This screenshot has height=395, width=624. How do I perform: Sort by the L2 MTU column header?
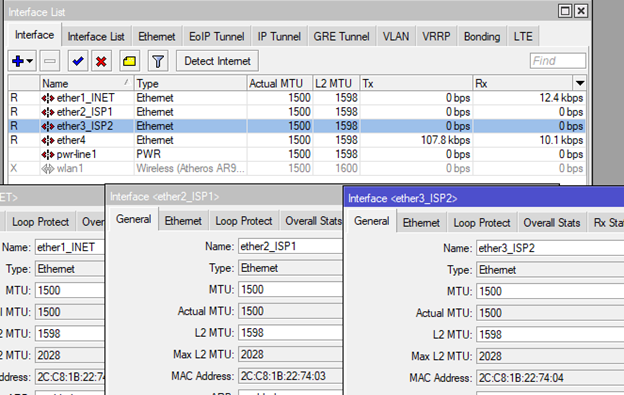pyautogui.click(x=336, y=84)
